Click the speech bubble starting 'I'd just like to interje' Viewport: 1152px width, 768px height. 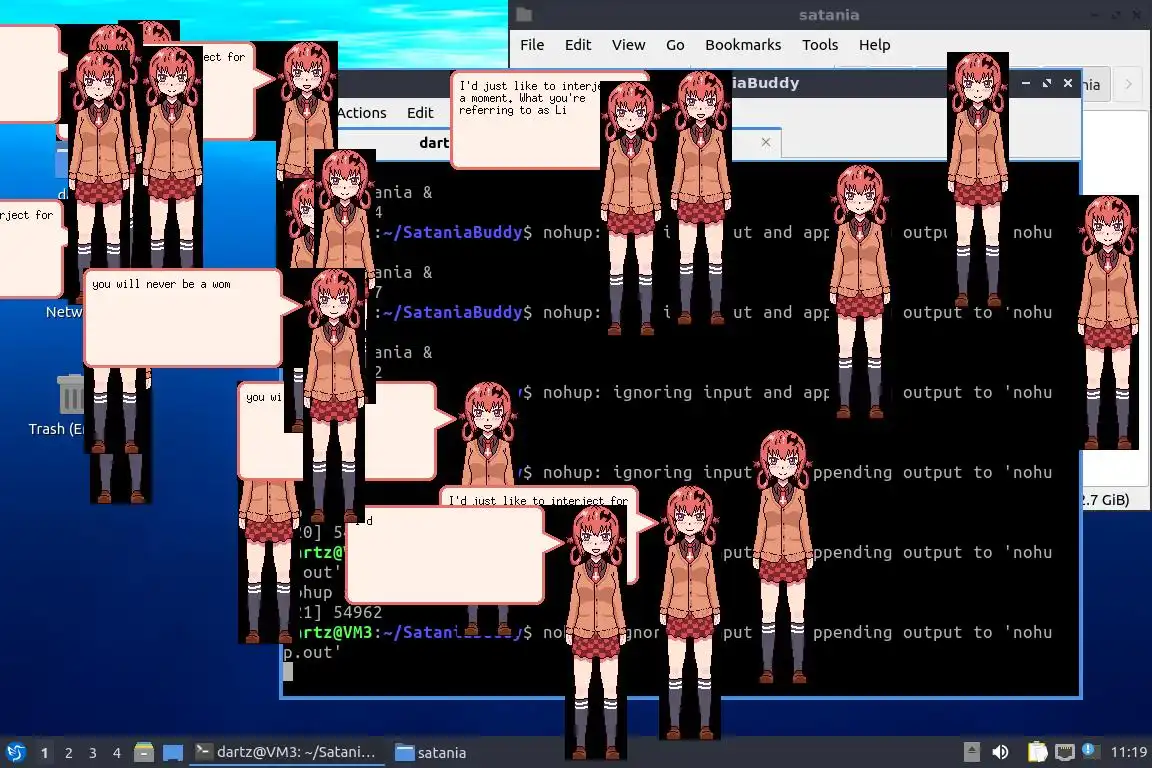526,120
